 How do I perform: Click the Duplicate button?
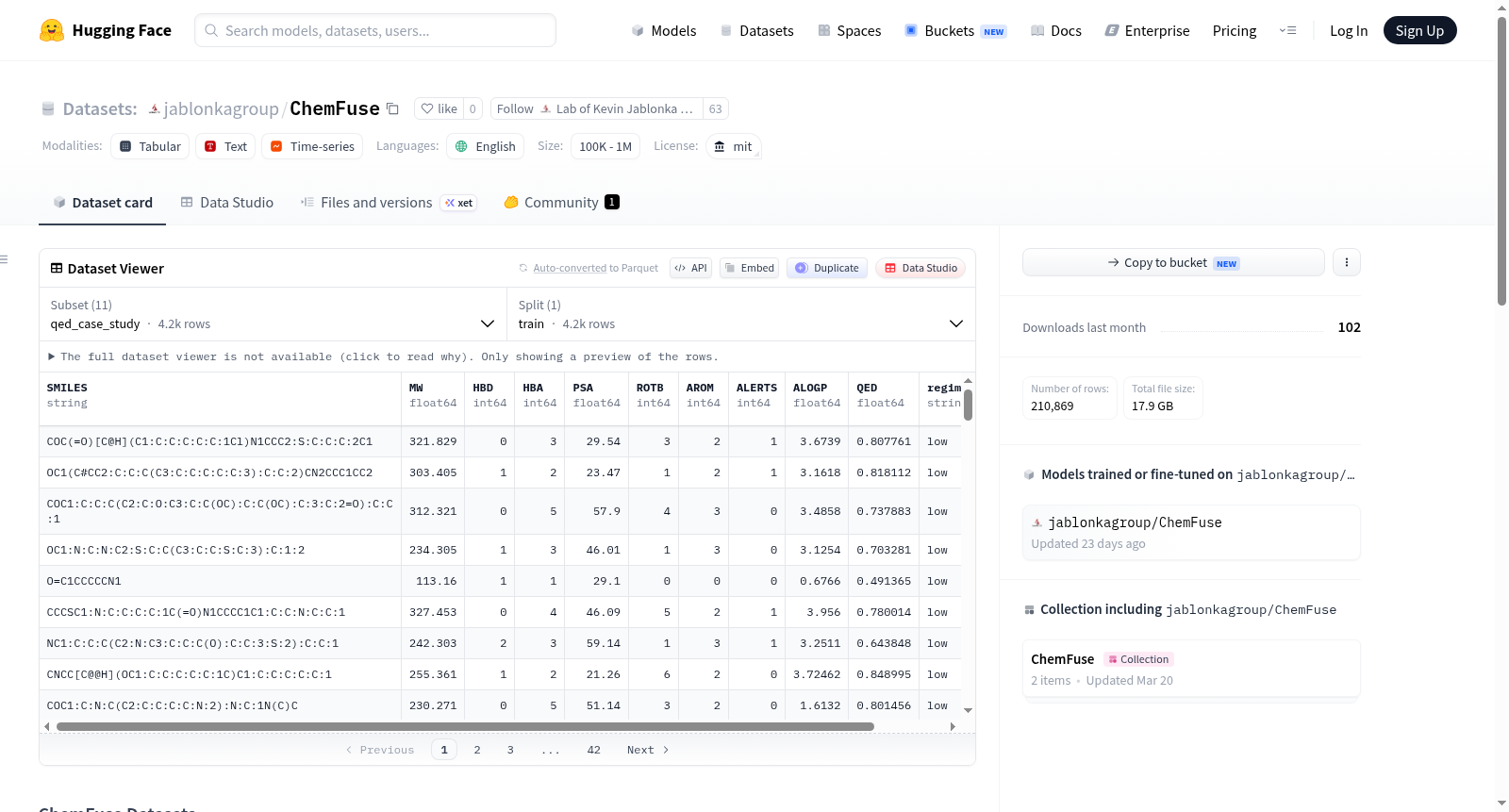827,268
